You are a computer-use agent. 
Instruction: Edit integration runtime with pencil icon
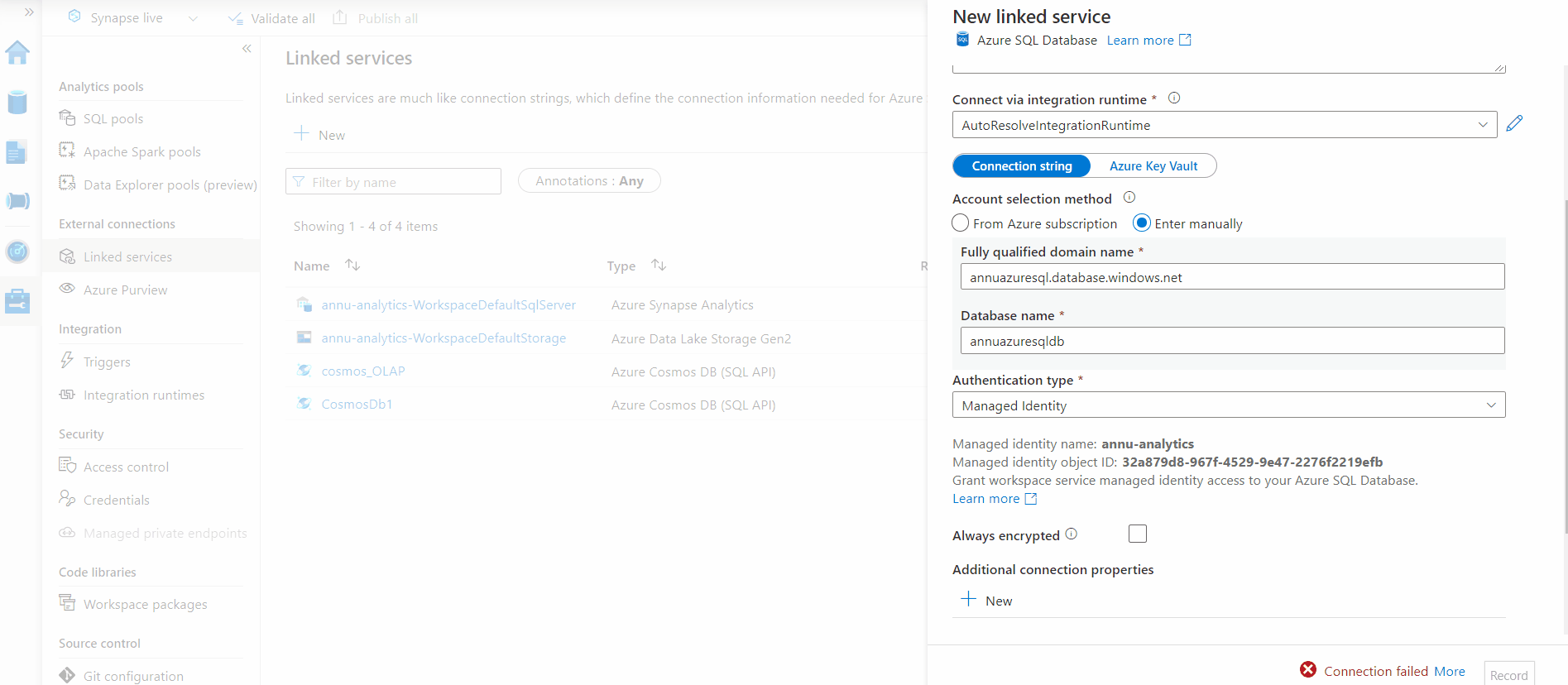pos(1514,124)
